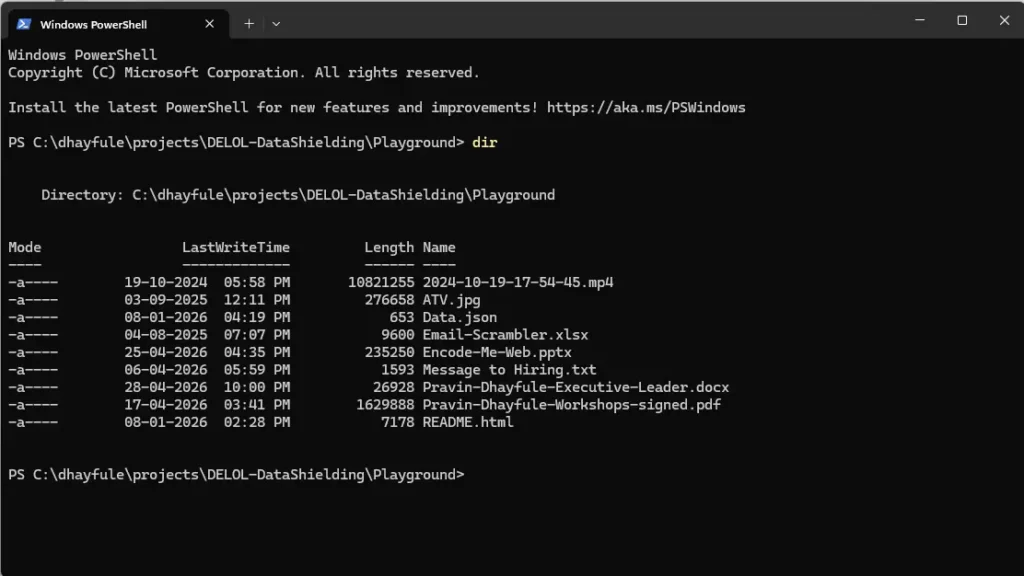Click the date 25-04-2026
1024x576 pixels.
pos(166,353)
